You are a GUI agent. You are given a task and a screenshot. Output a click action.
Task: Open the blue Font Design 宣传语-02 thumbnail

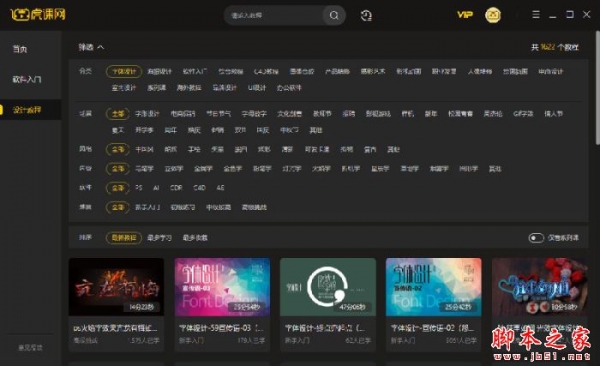pos(434,287)
